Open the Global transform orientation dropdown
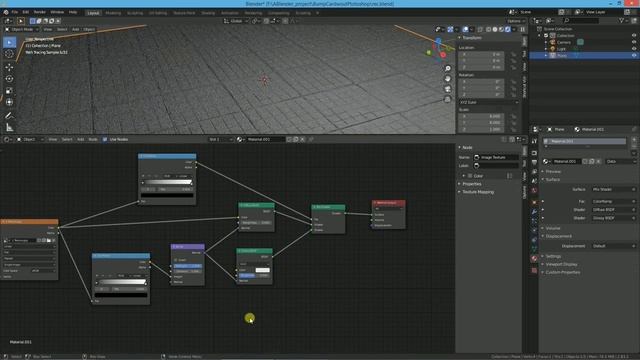 point(236,21)
